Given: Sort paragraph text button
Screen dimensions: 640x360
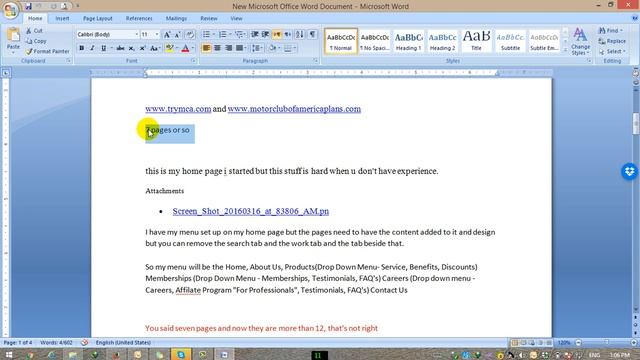Looking at the screenshot, I should (x=300, y=34).
